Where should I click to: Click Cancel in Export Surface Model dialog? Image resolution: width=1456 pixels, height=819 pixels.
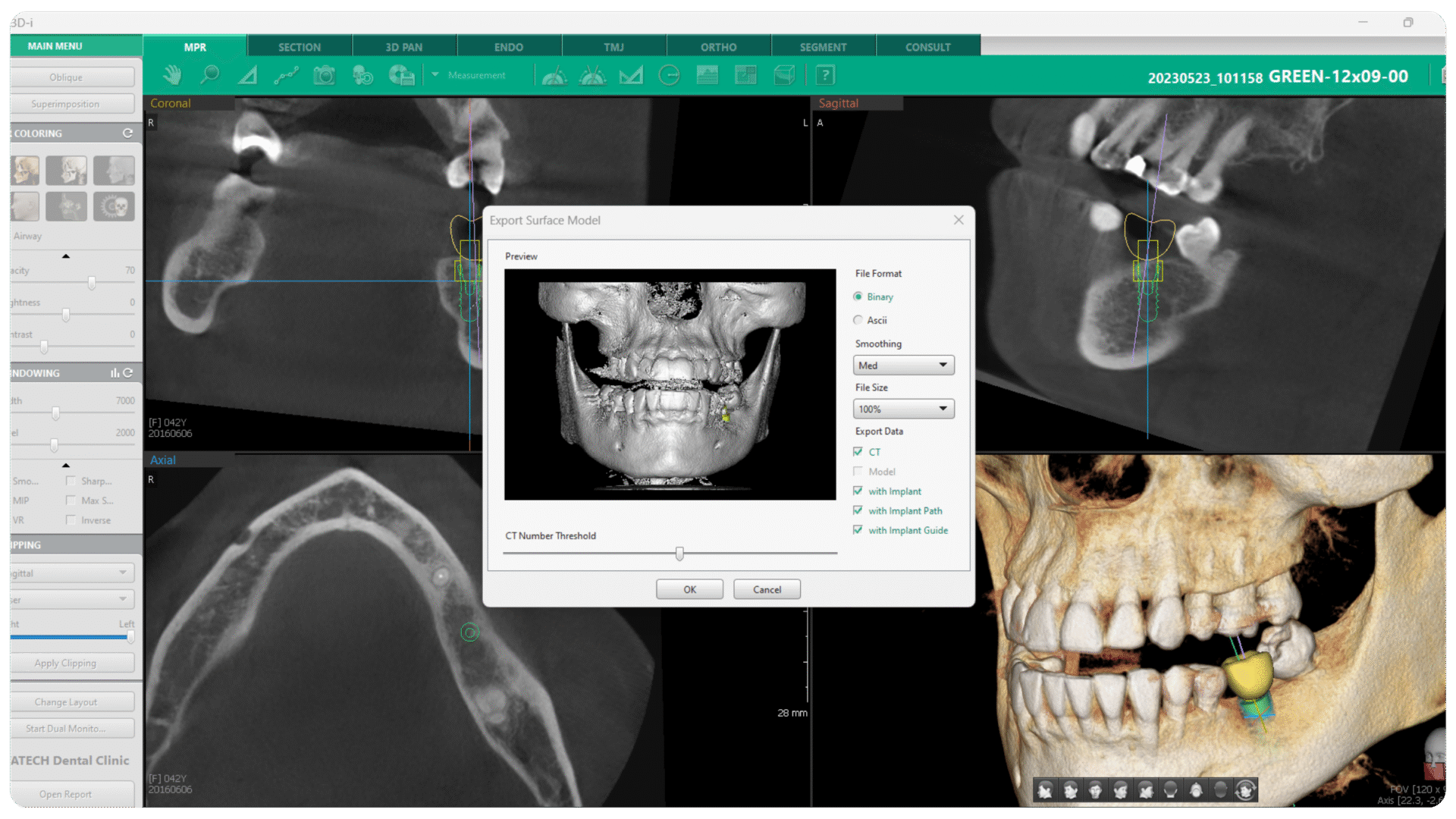(x=767, y=589)
